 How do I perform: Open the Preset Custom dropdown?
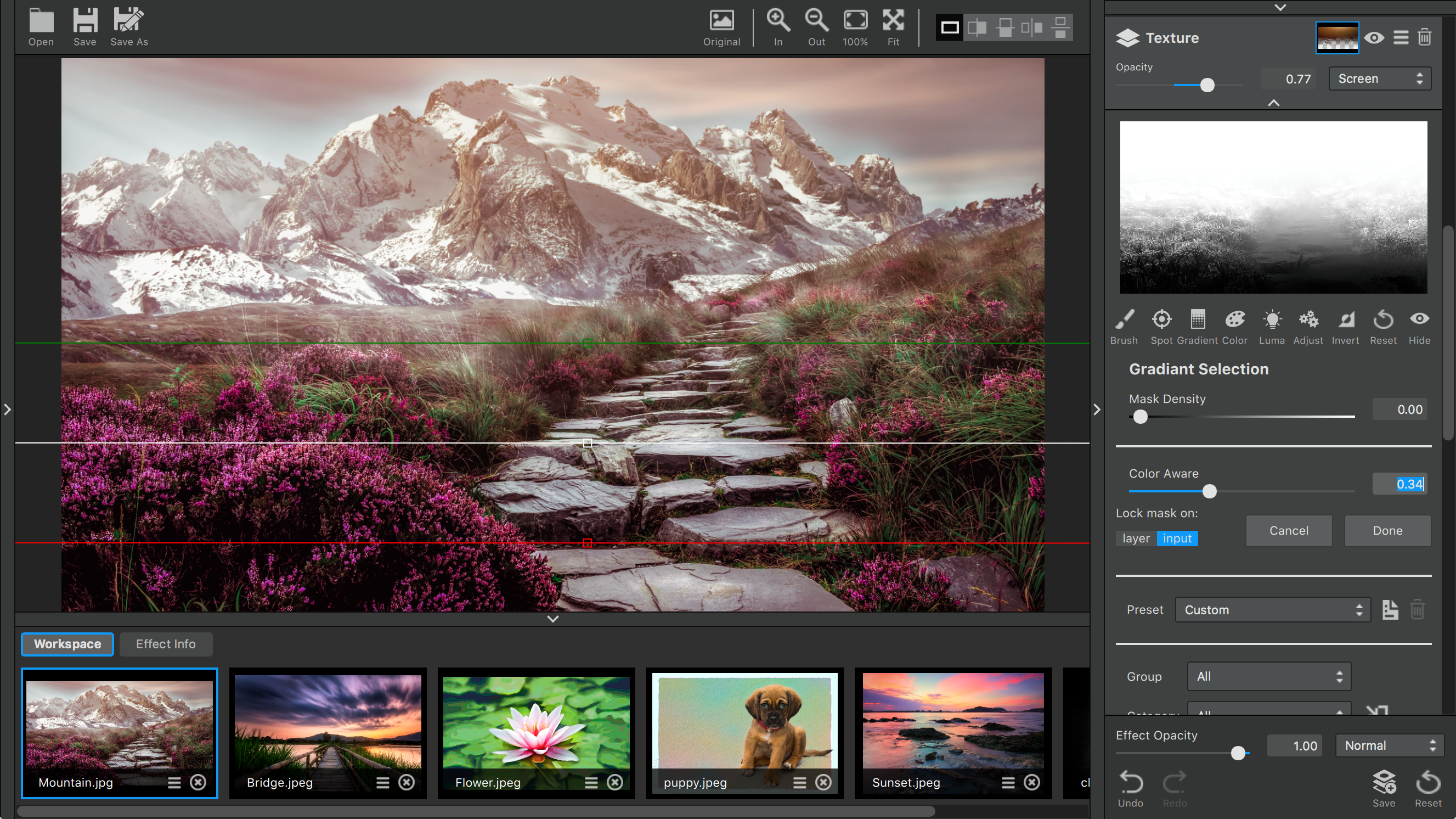1273,610
